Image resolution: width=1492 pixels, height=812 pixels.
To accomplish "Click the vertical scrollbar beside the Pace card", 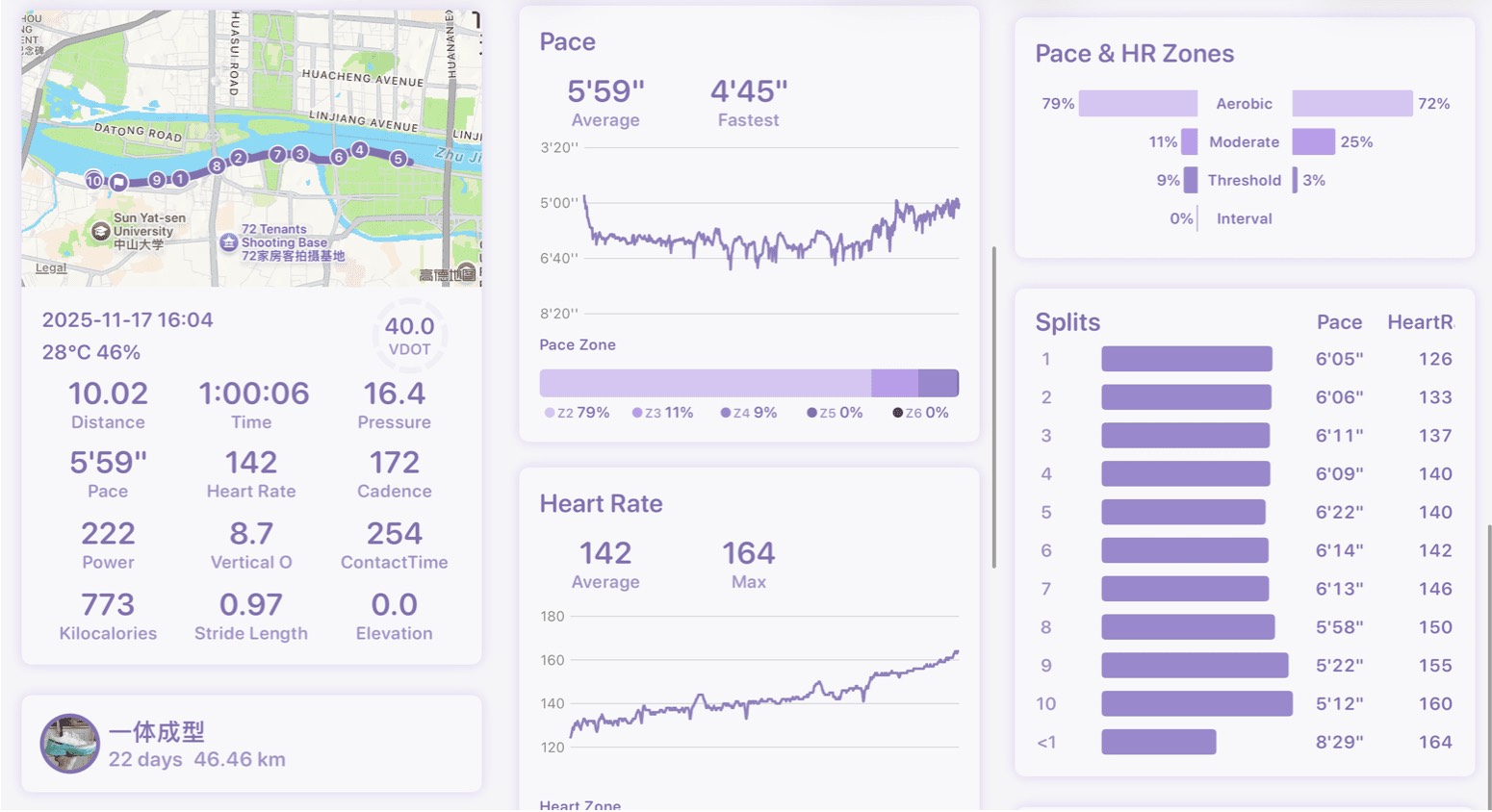I will (993, 407).
